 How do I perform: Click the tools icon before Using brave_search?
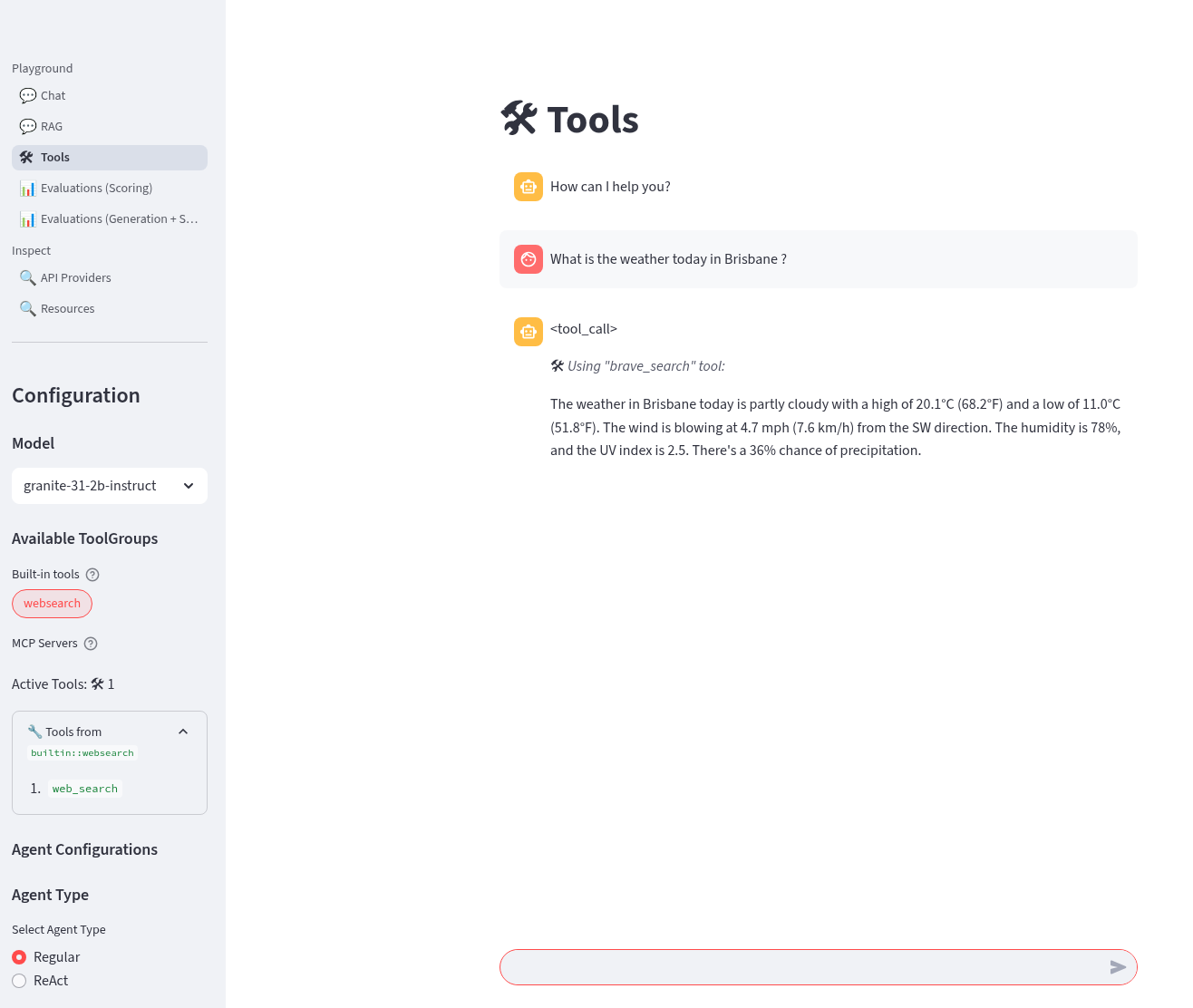click(x=558, y=366)
